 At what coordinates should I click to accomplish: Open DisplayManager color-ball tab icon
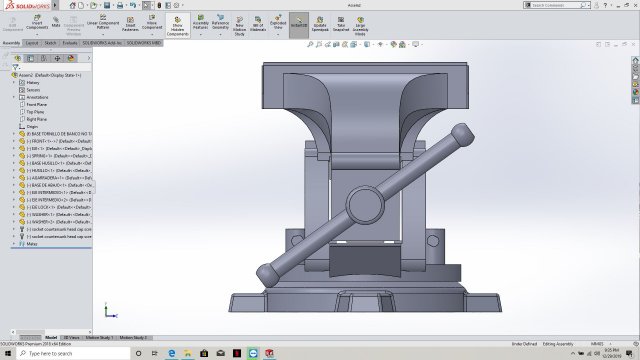click(x=71, y=58)
